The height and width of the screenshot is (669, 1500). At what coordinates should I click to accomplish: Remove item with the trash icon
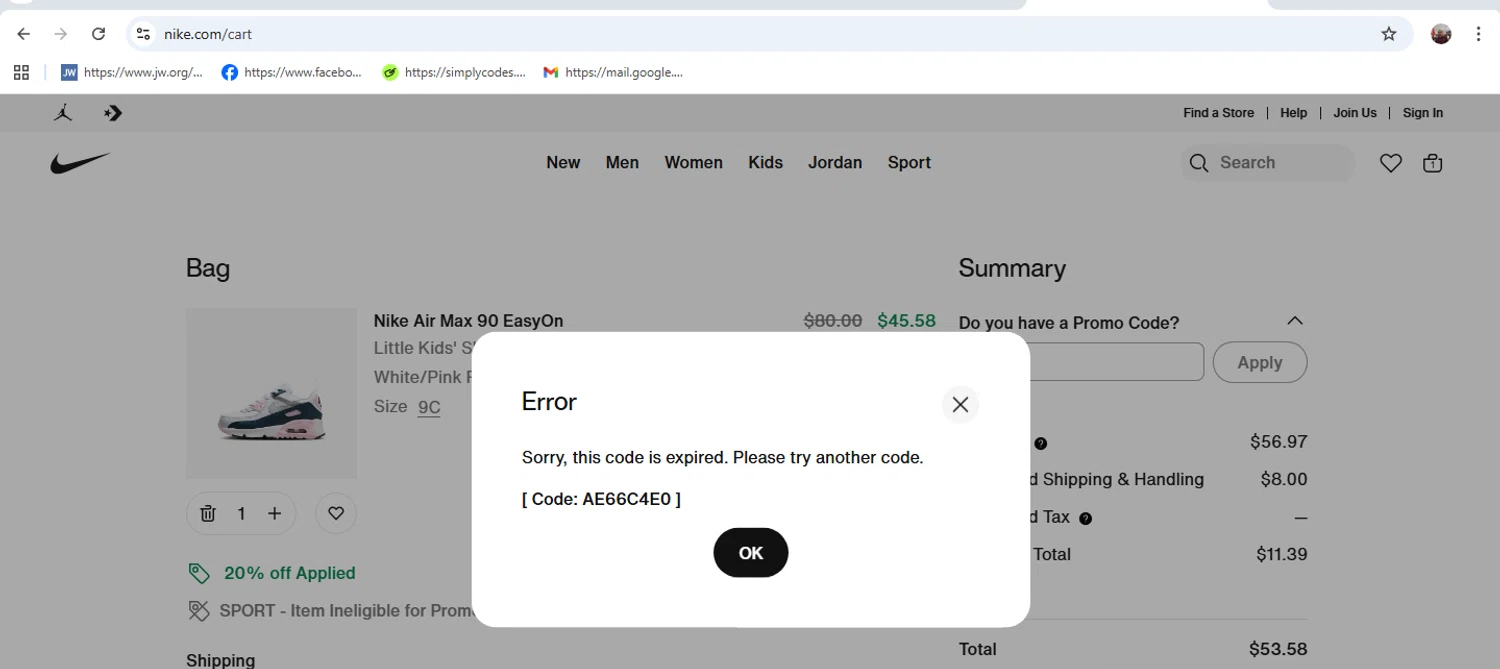point(208,514)
